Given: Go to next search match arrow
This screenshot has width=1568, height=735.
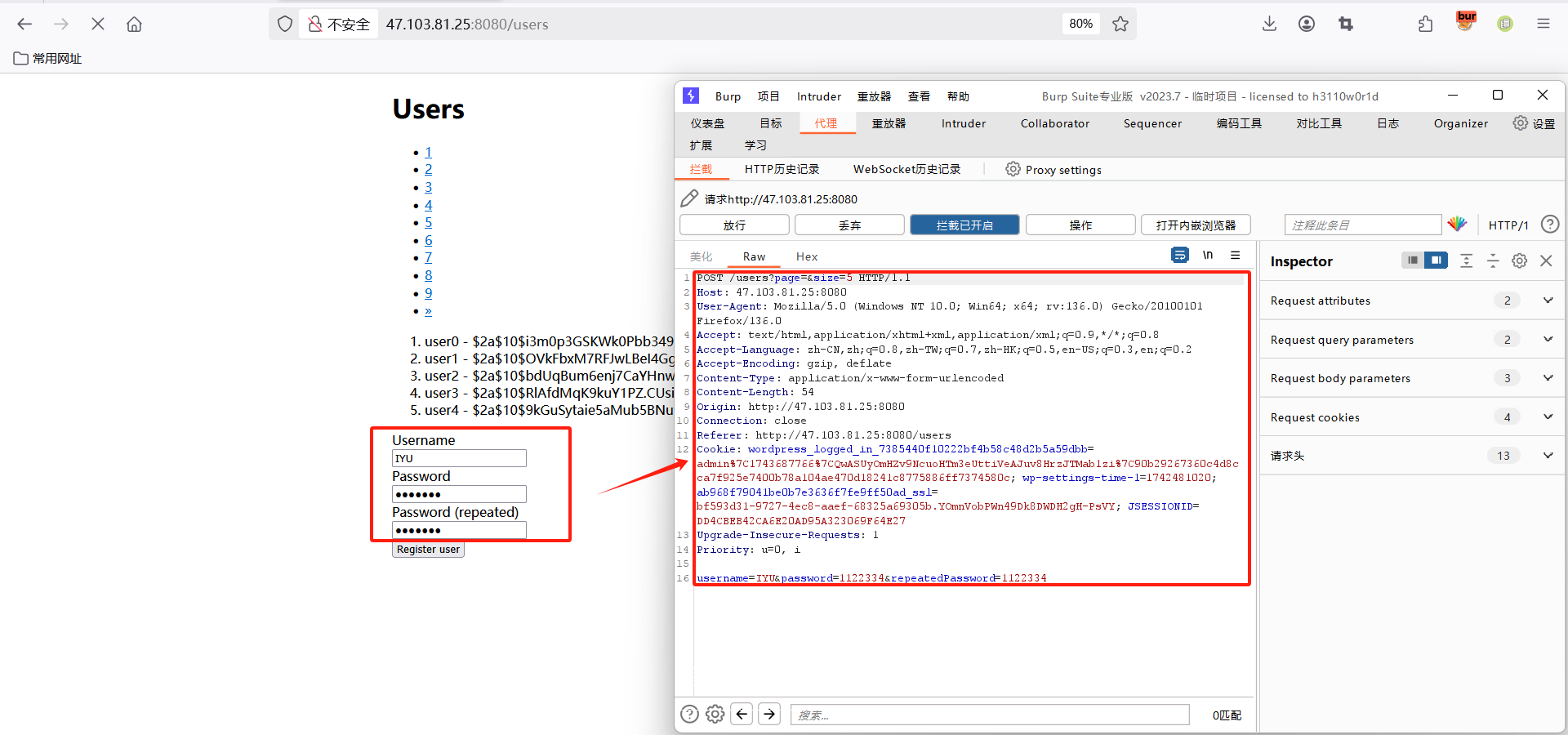Looking at the screenshot, I should (769, 715).
